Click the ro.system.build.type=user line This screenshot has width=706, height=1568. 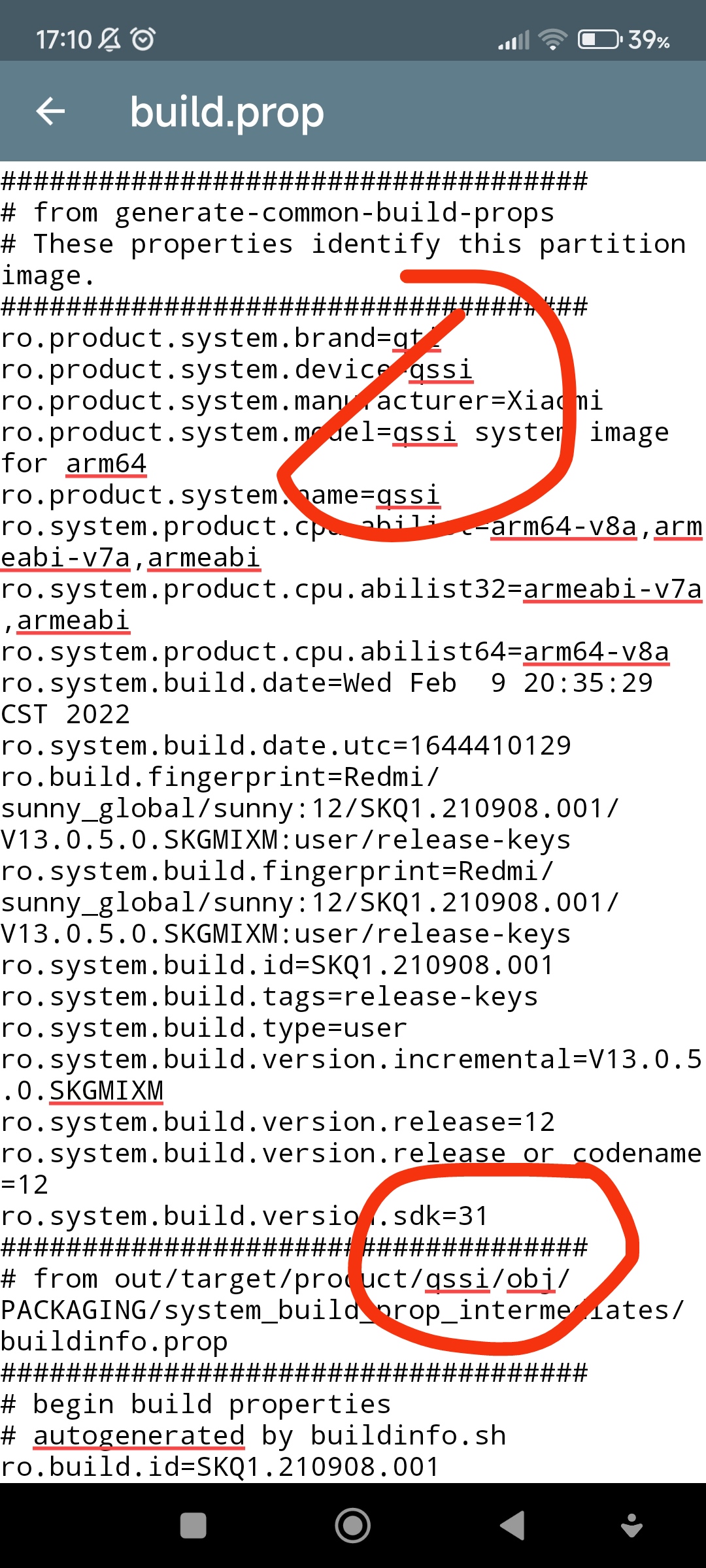(204, 1028)
